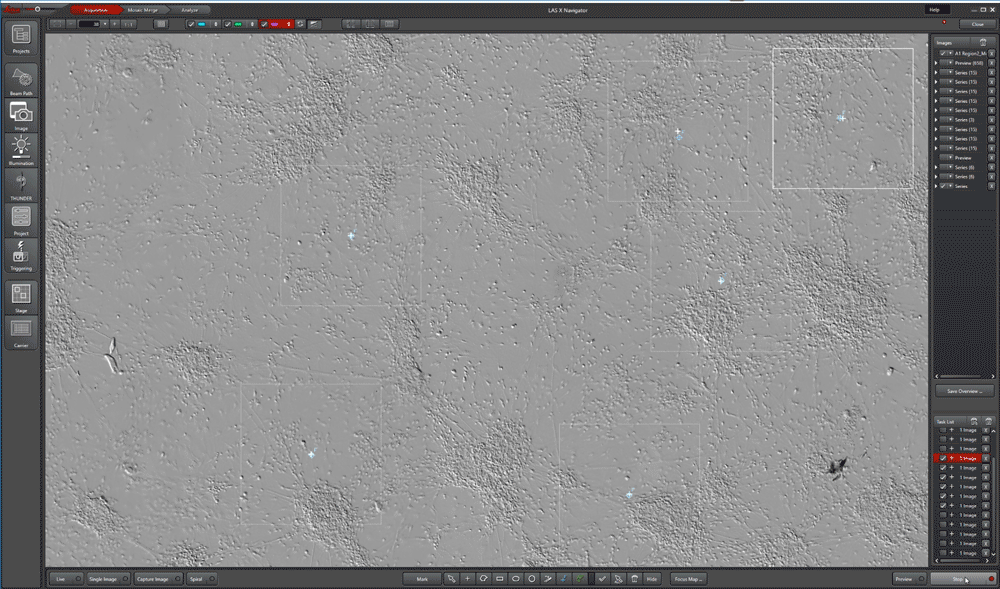1000x589 pixels.
Task: Click the bottom toolbar trash icon
Action: tap(634, 579)
